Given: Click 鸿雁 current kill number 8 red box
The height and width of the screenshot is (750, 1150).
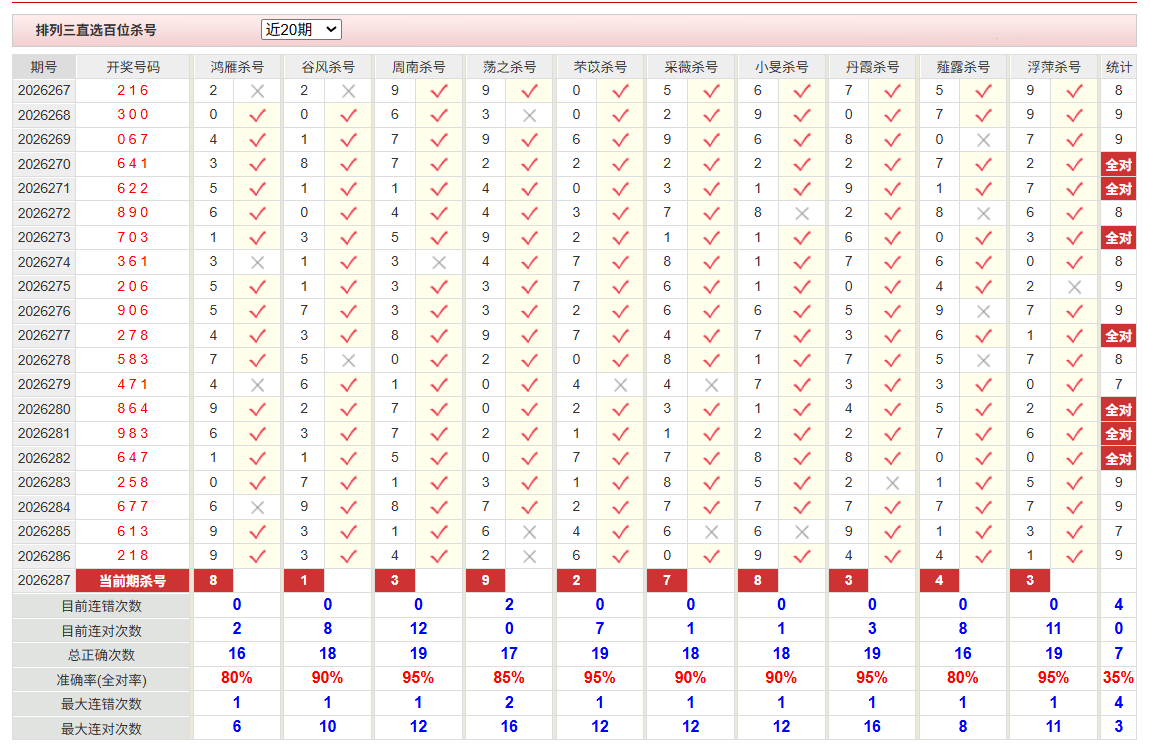Looking at the screenshot, I should point(213,581).
